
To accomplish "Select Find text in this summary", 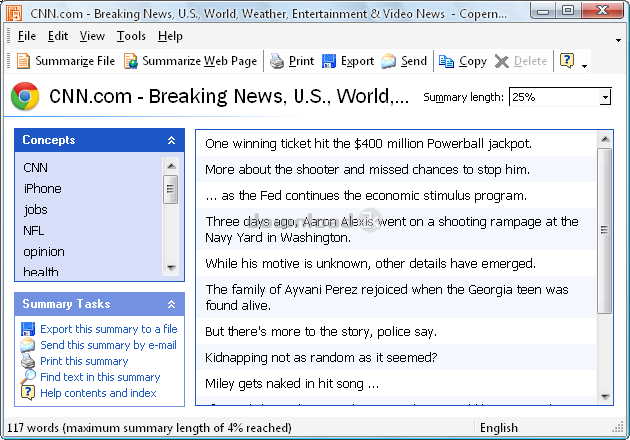I will (100, 377).
